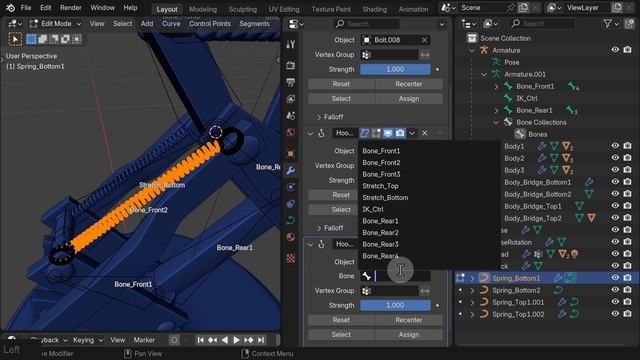Open the Physics properties tab icon
This screenshot has width=640, height=360.
tap(290, 187)
